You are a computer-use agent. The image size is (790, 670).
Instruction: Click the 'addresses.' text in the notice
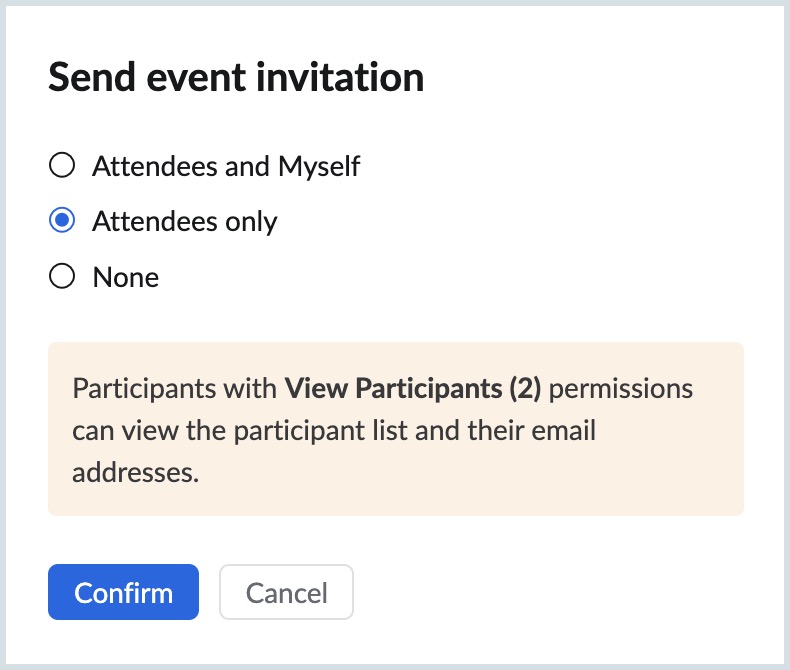click(135, 472)
